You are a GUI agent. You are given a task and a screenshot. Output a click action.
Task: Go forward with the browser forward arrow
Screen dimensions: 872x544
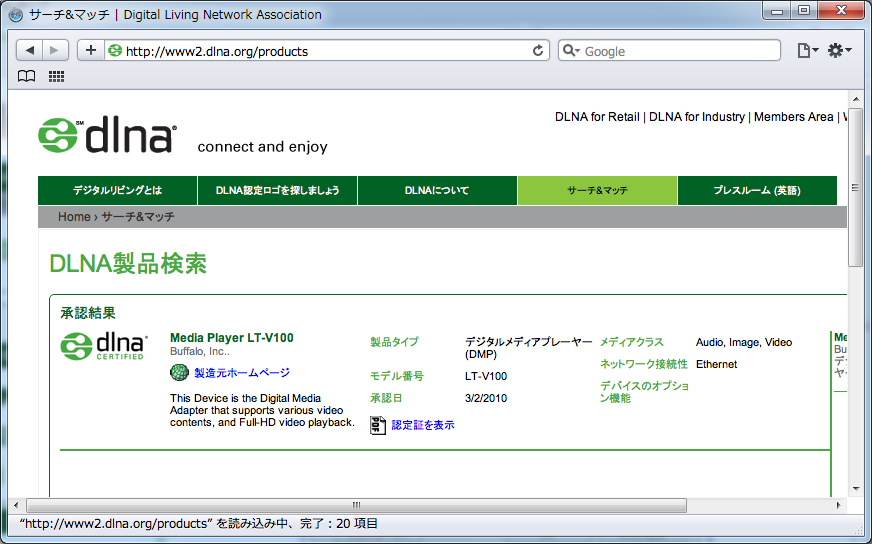[x=54, y=51]
